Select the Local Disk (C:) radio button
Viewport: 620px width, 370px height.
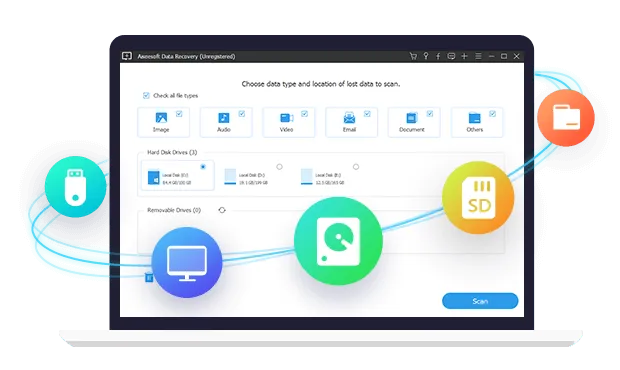(203, 167)
